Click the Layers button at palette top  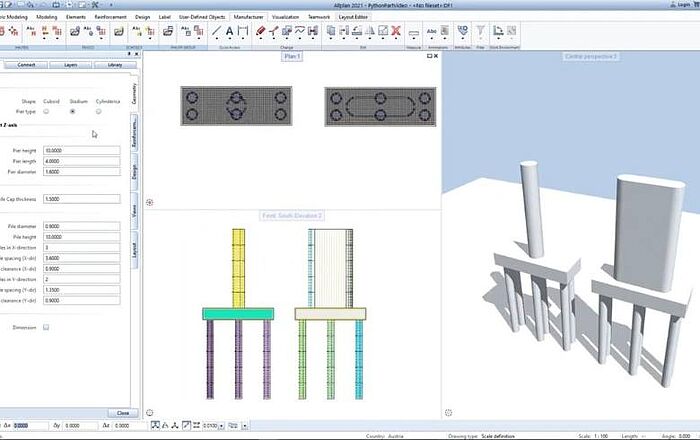coord(68,65)
